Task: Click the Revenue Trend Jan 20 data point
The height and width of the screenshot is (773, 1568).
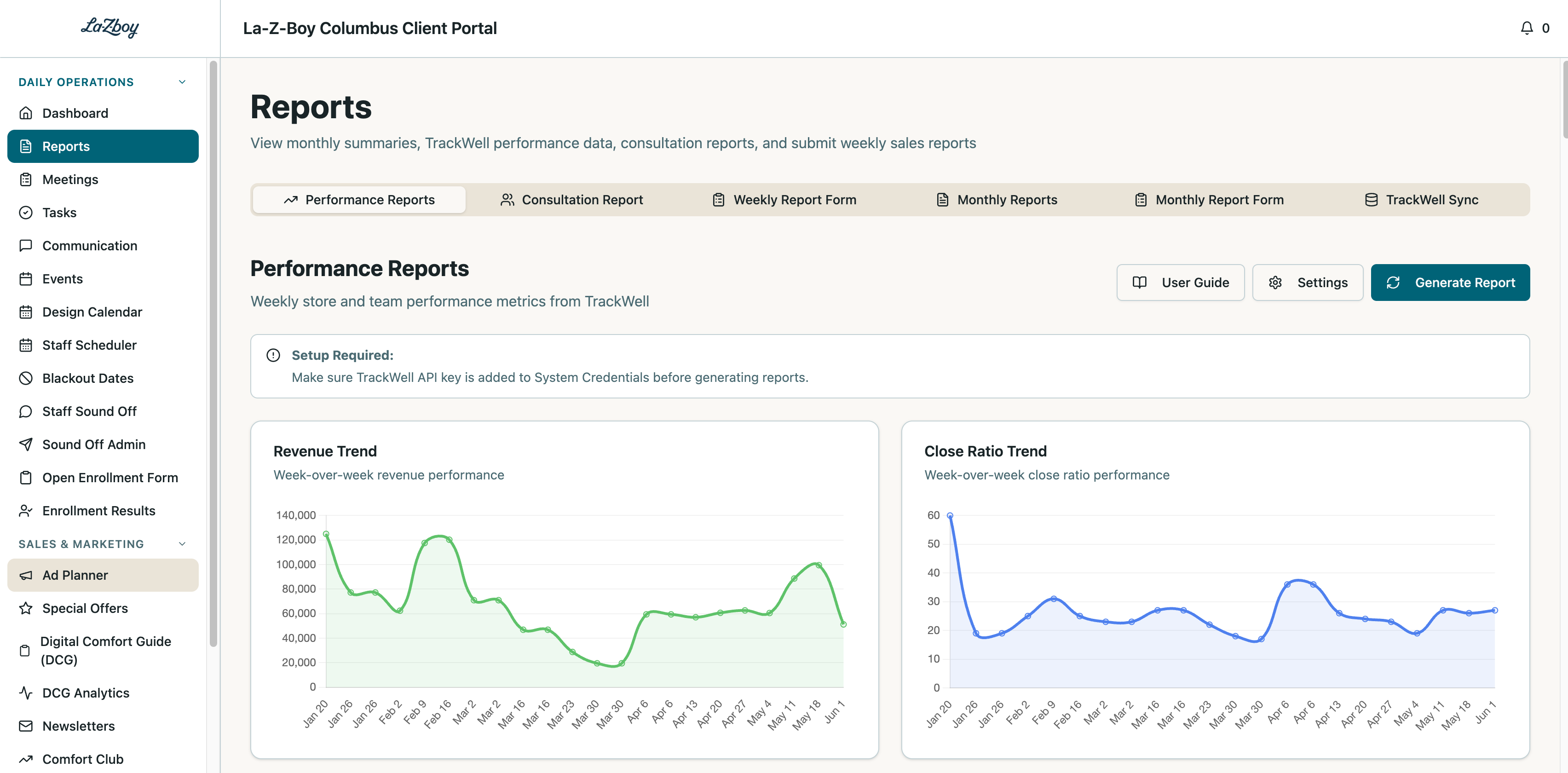Action: (326, 534)
